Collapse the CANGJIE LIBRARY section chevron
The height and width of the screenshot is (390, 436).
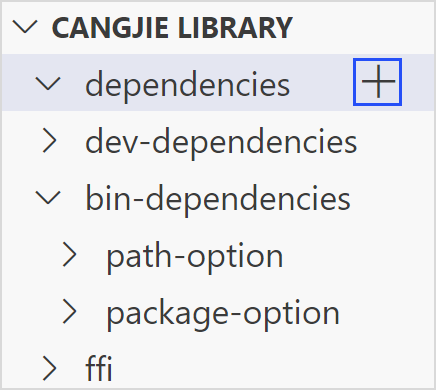[25, 27]
